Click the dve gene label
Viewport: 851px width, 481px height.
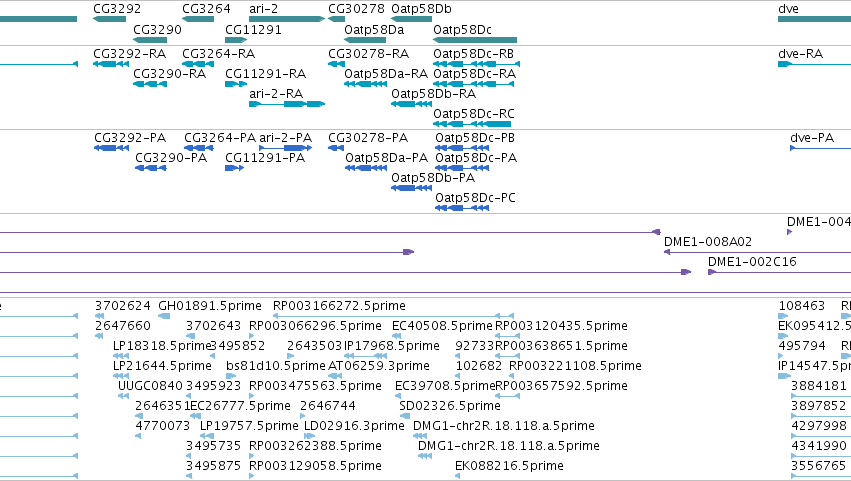pyautogui.click(x=788, y=9)
